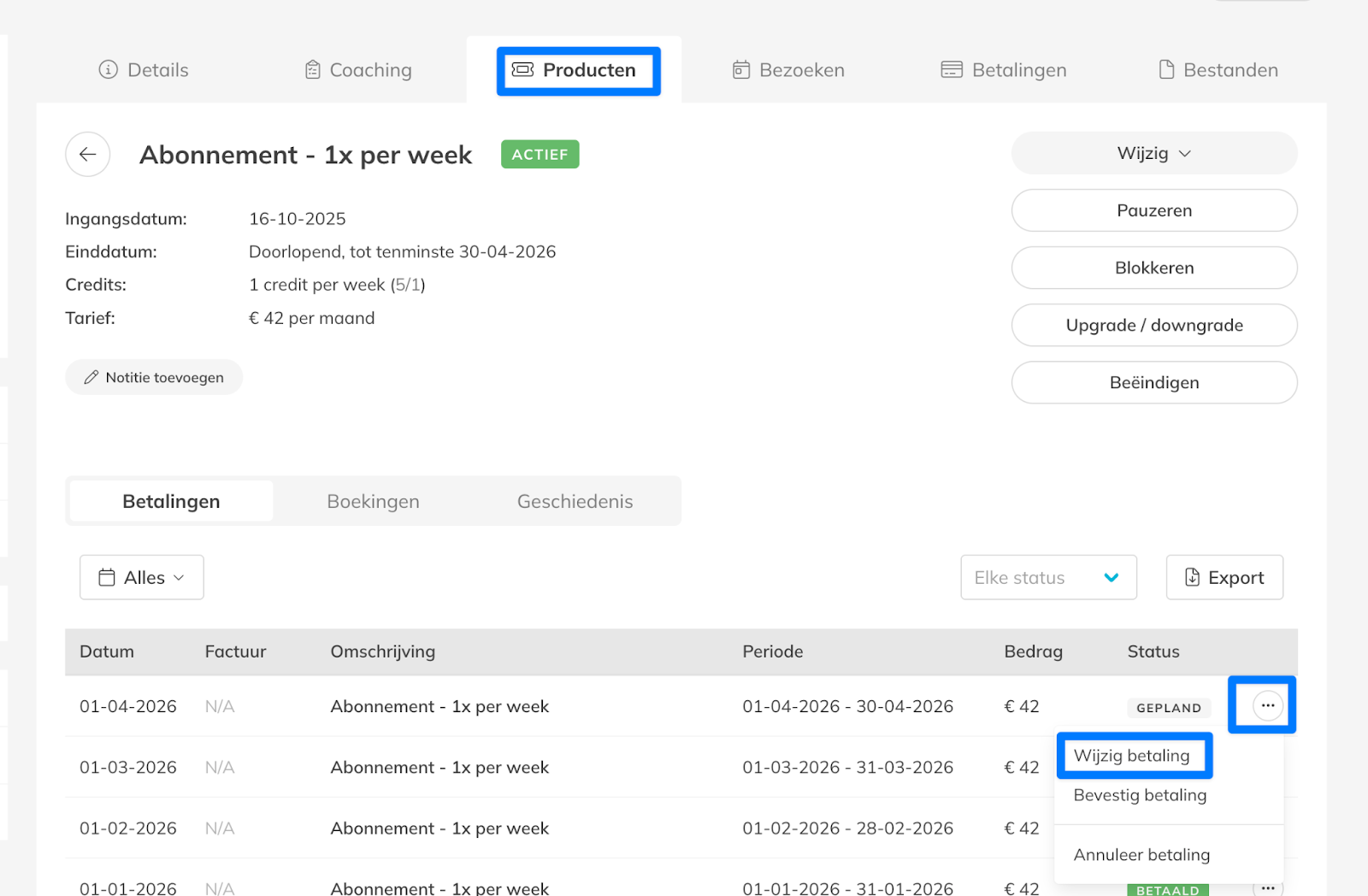Open the three-dot menu for 01-04-2026 payment
1368x896 pixels.
coord(1267,705)
